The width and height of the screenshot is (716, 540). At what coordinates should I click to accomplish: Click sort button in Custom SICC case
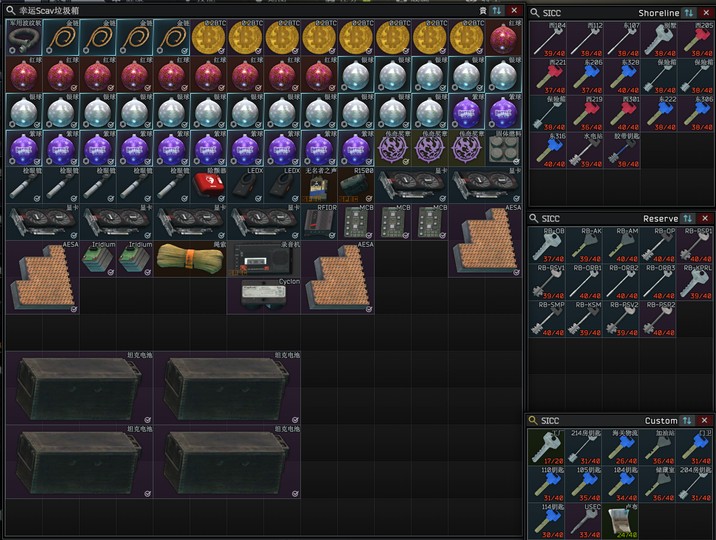coord(689,421)
